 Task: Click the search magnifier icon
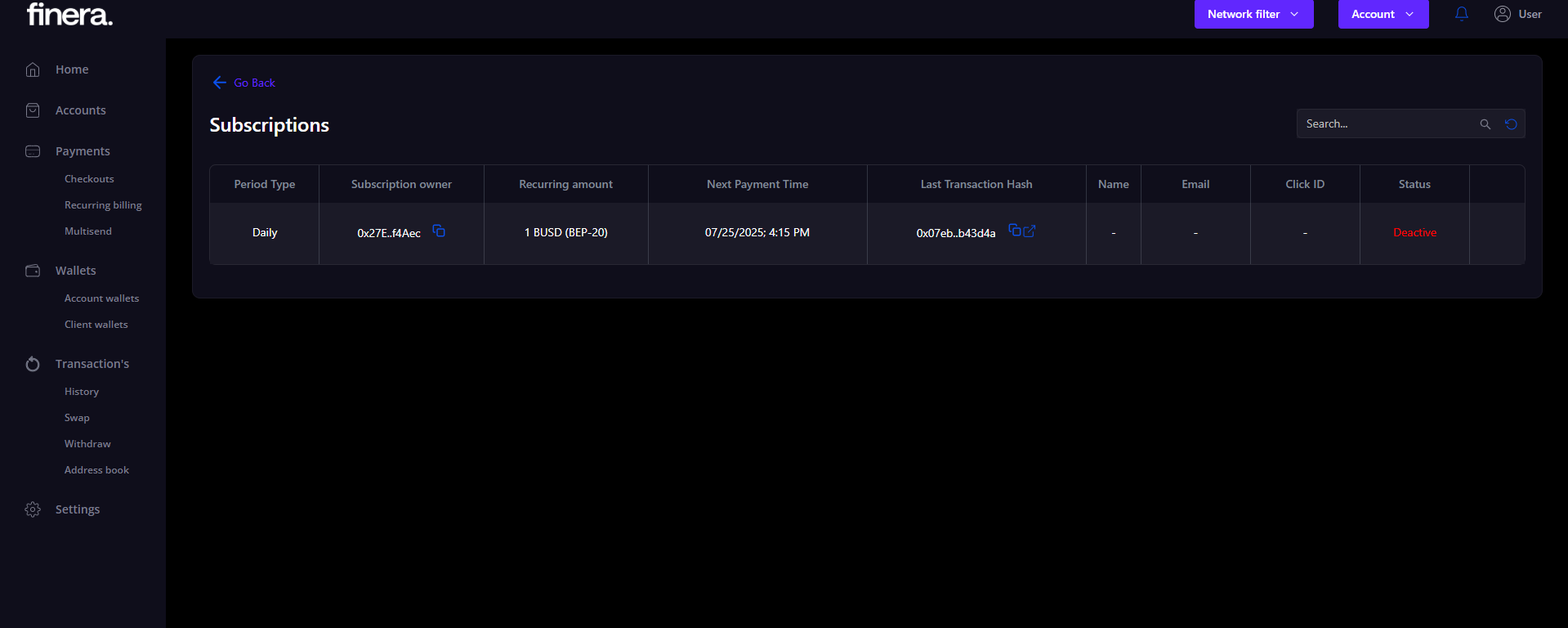(x=1485, y=124)
